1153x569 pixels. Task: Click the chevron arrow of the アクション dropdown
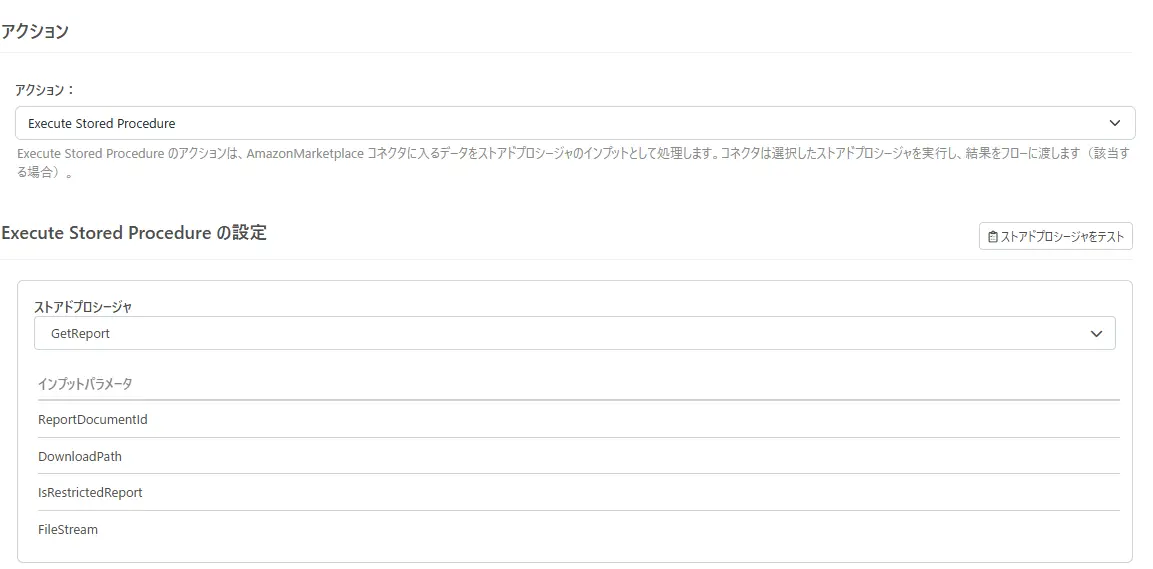click(1115, 123)
